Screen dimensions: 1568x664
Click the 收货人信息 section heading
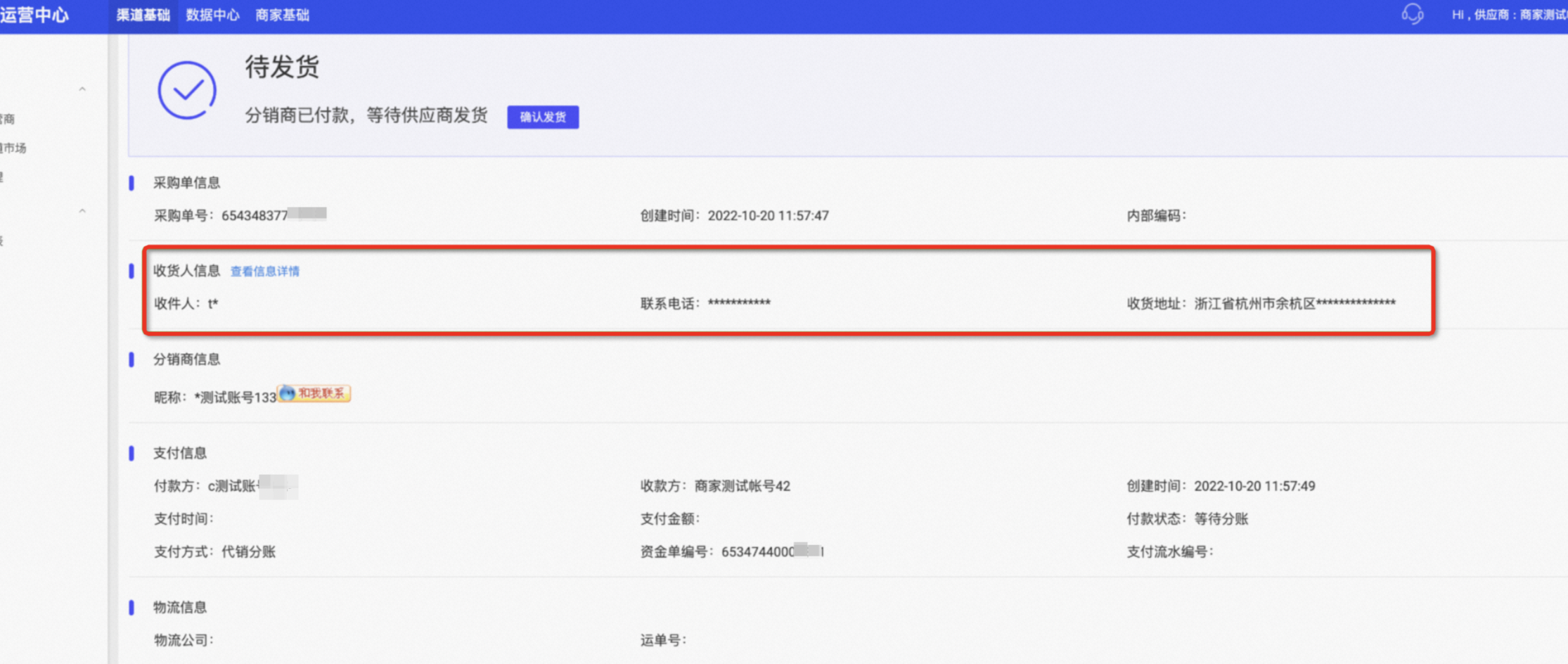pyautogui.click(x=187, y=271)
